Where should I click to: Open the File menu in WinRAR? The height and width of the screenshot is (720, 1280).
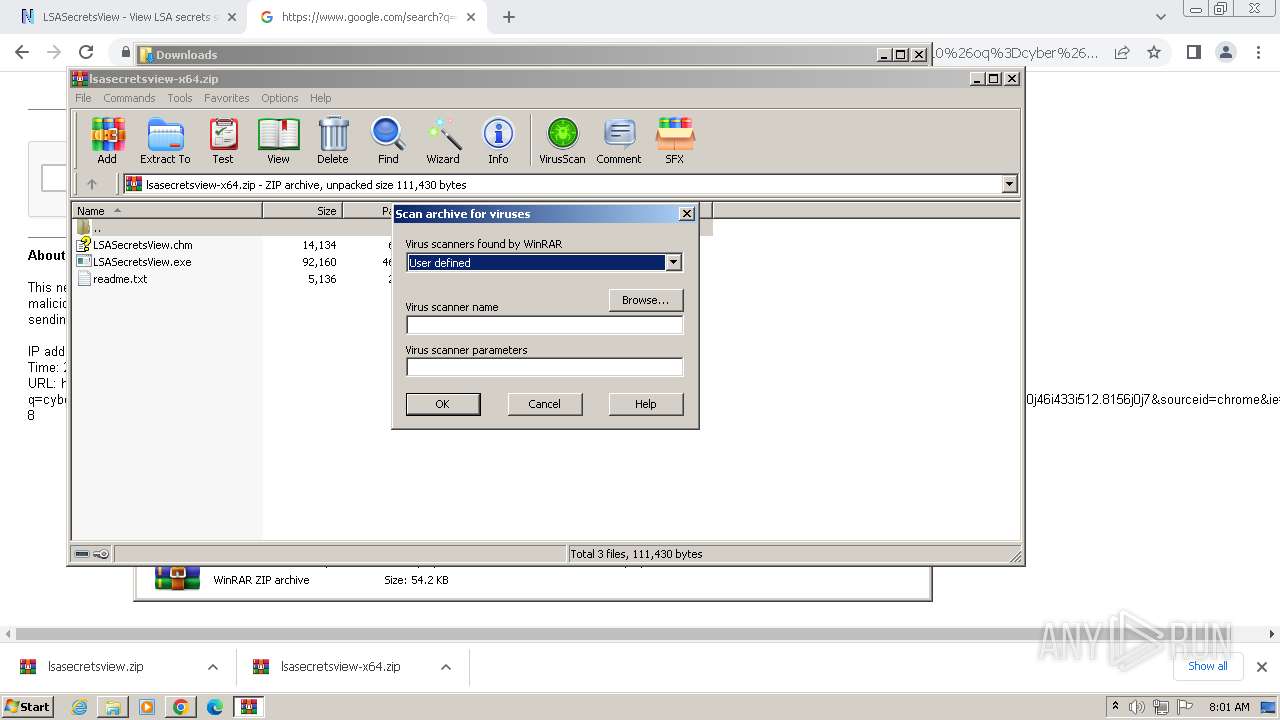pos(83,98)
